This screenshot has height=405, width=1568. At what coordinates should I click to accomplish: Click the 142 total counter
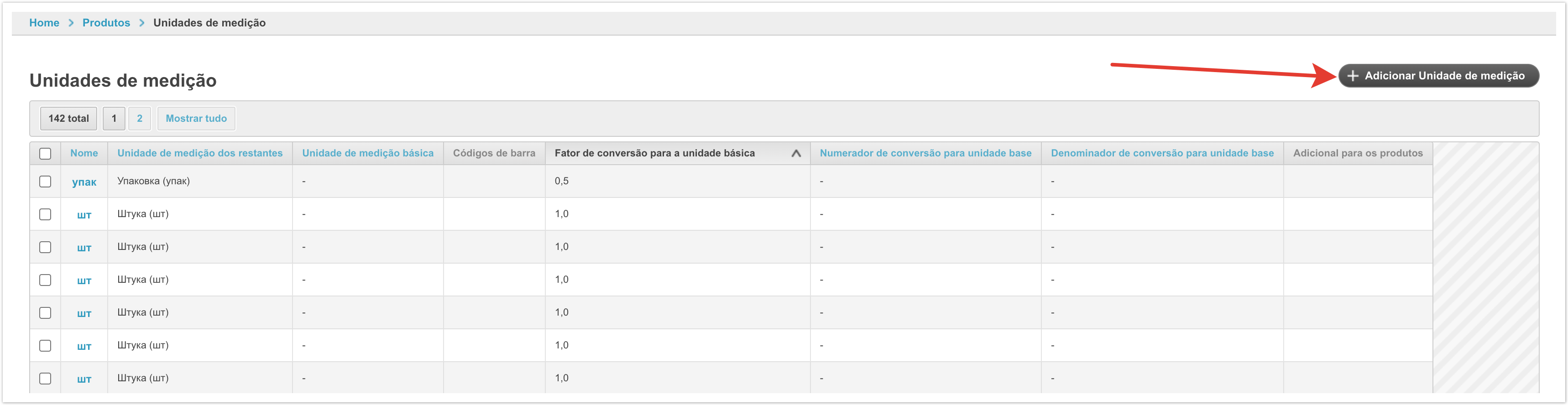coord(68,119)
